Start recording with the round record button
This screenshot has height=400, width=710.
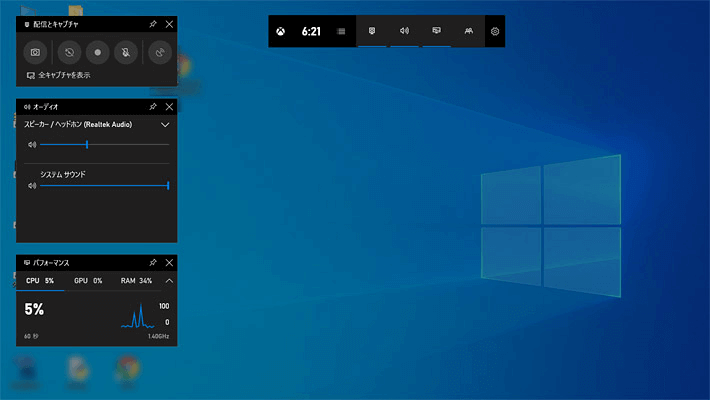click(98, 52)
